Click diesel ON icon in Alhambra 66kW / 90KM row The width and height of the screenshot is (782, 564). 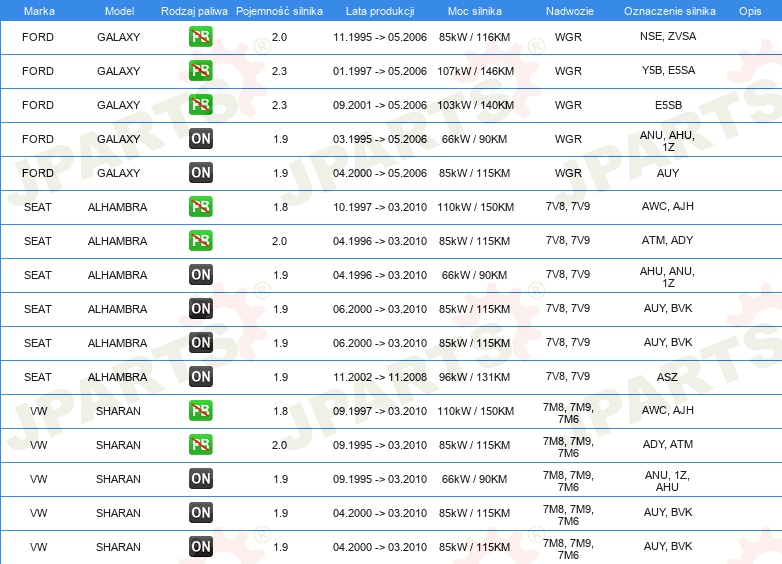[x=200, y=274]
